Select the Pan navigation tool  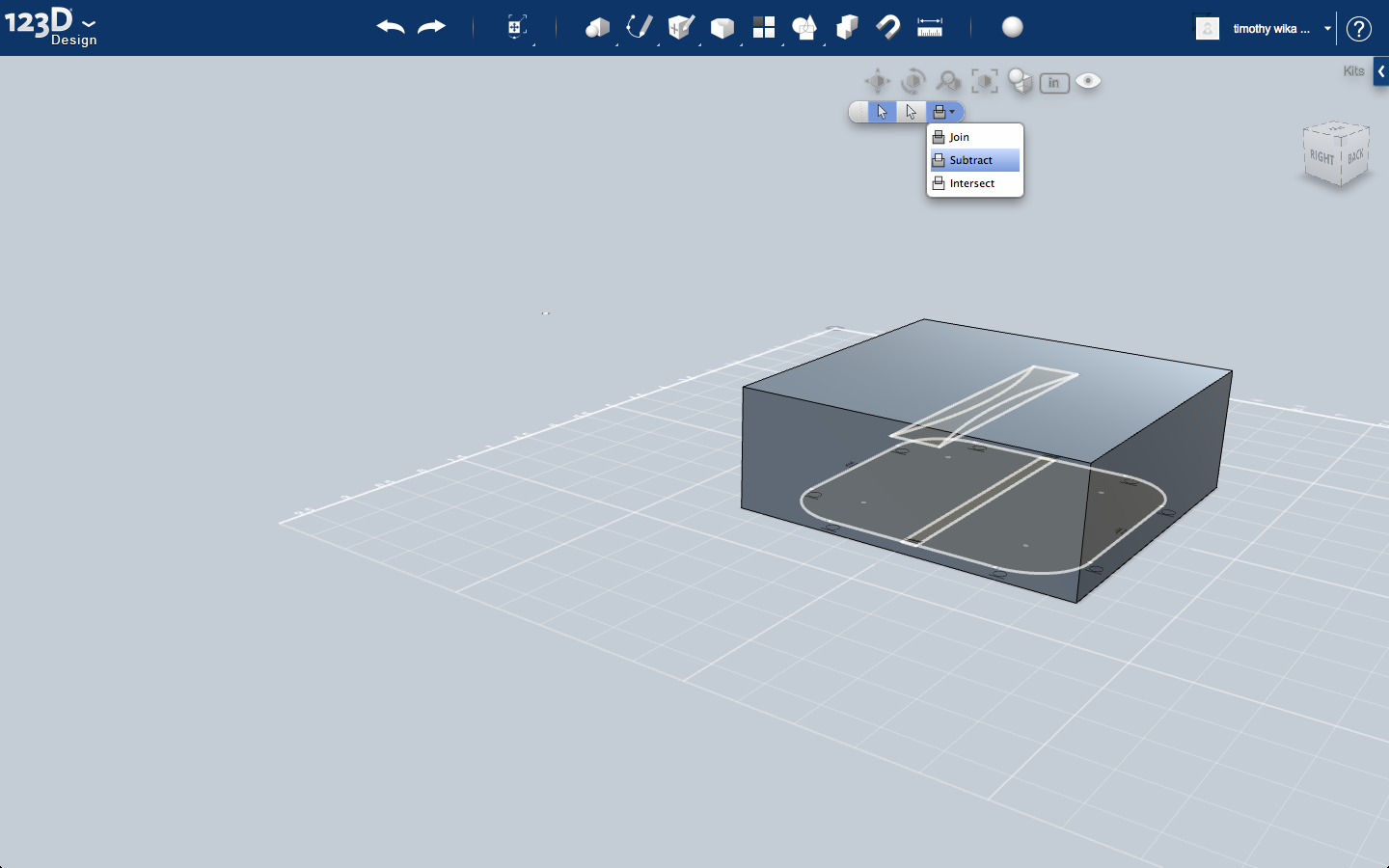click(x=878, y=82)
